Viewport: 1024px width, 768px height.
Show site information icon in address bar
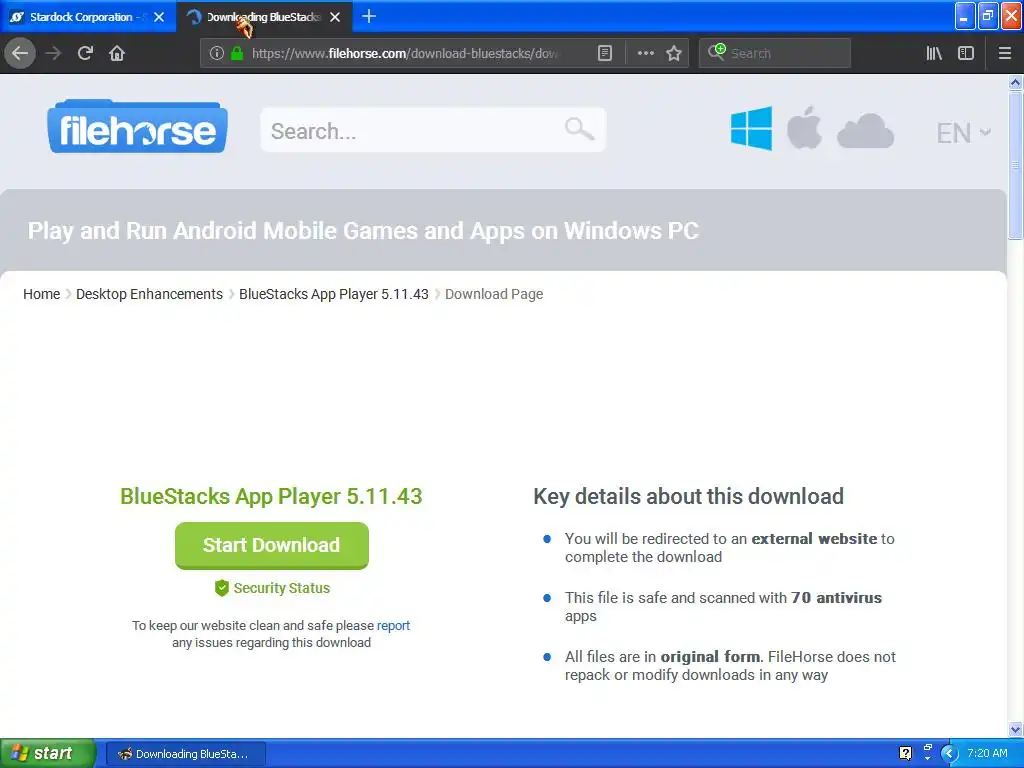216,53
